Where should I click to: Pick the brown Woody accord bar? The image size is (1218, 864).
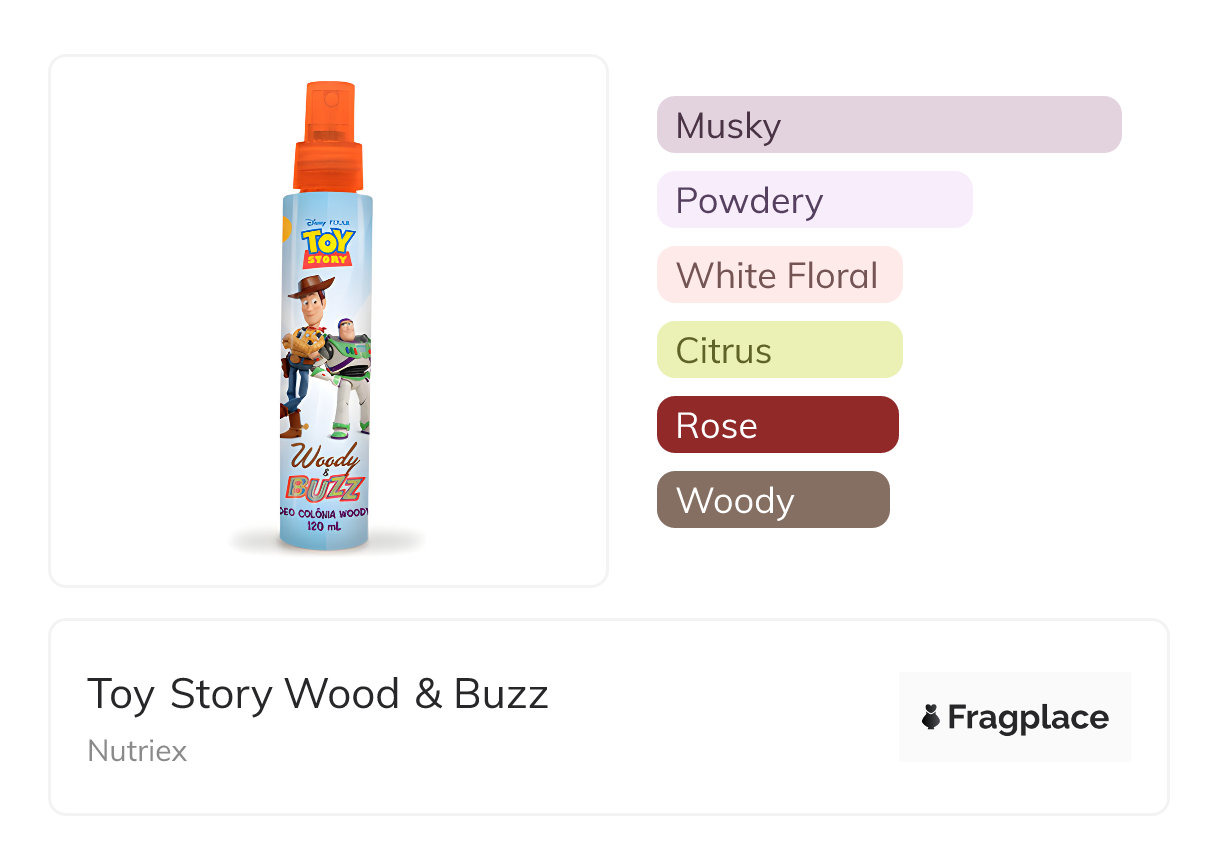coord(772,500)
